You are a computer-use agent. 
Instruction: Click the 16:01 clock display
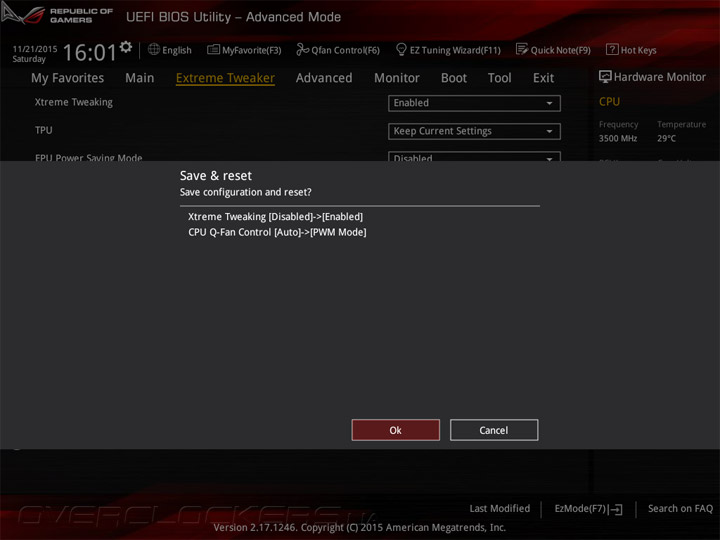(90, 52)
